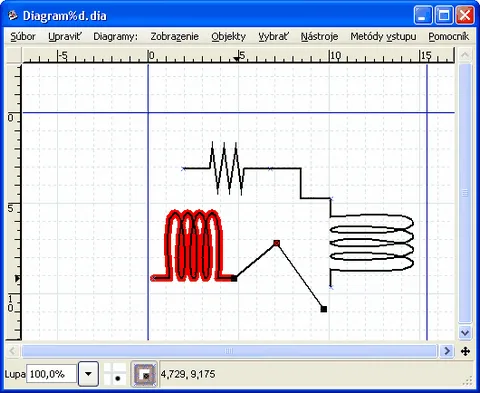This screenshot has width=480, height=393.
Task: Maximize the Diagram%d.dia window
Action: [x=444, y=15]
